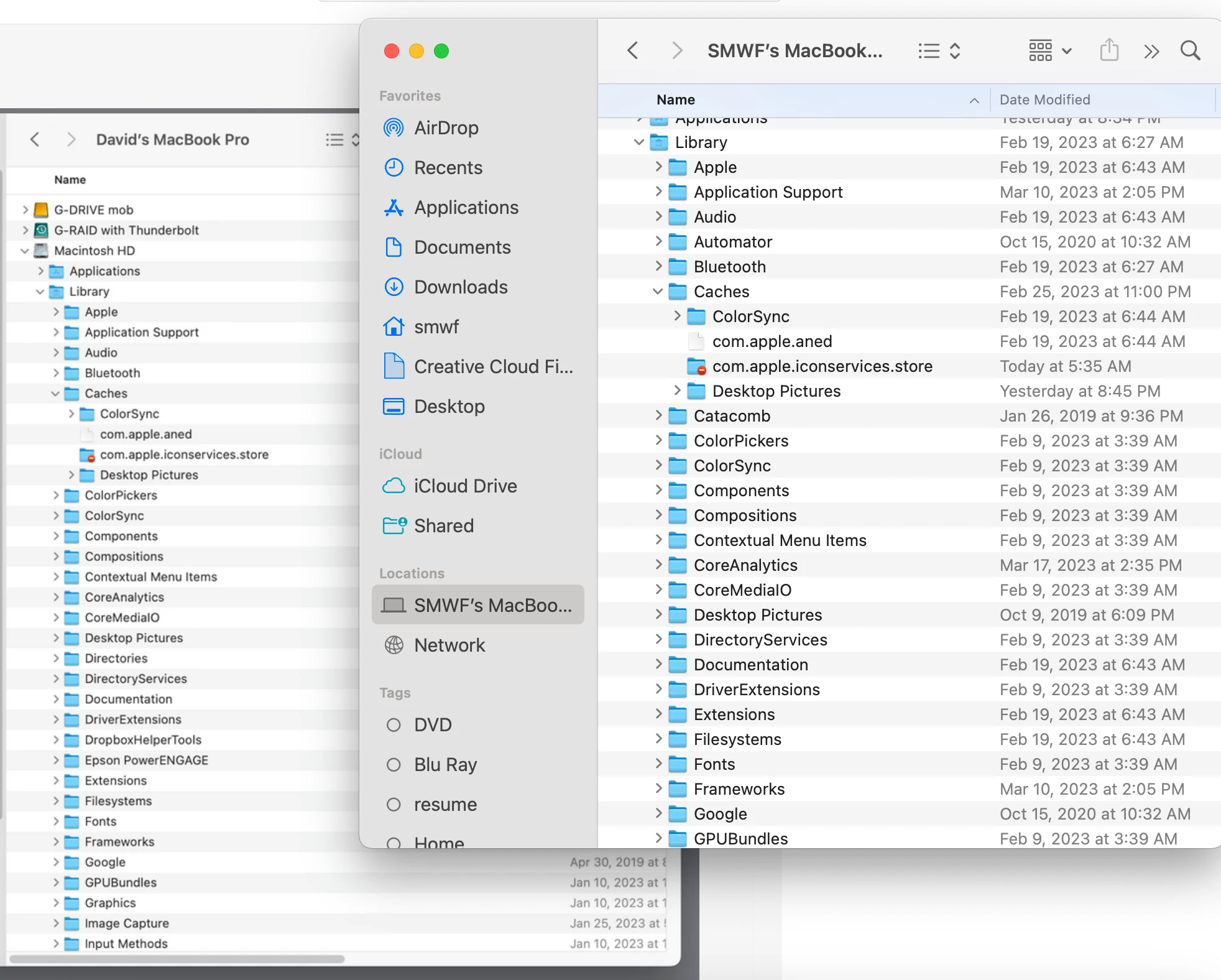1221x980 pixels.
Task: Select the DVD tag circle
Action: 394,725
